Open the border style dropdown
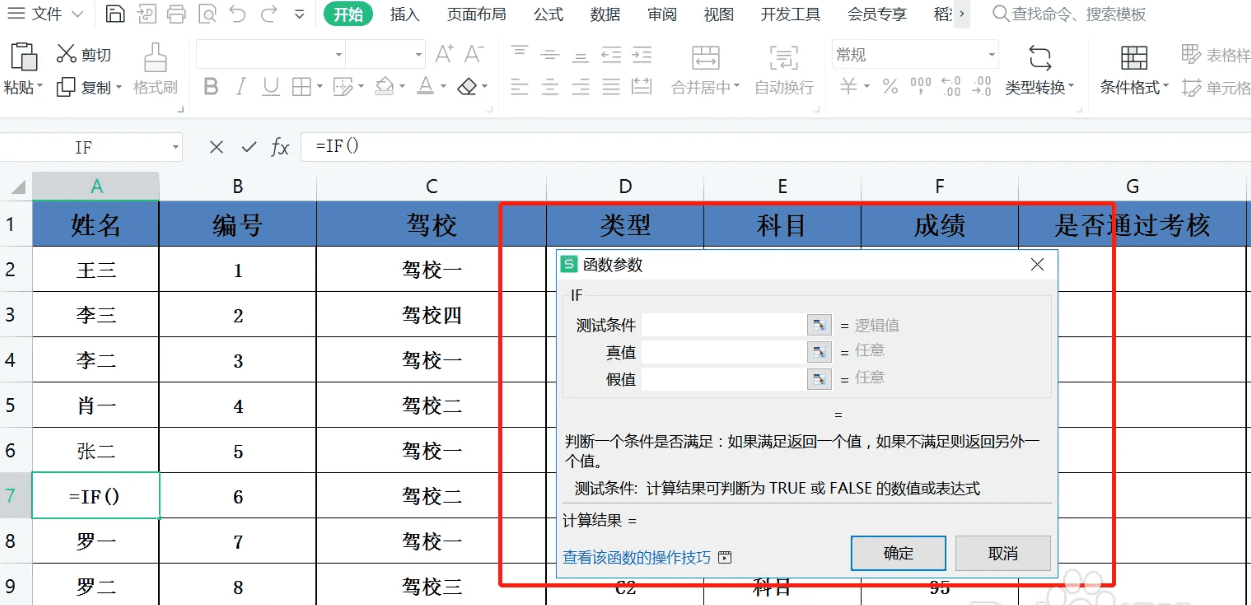This screenshot has height=605, width=1251. tap(320, 88)
